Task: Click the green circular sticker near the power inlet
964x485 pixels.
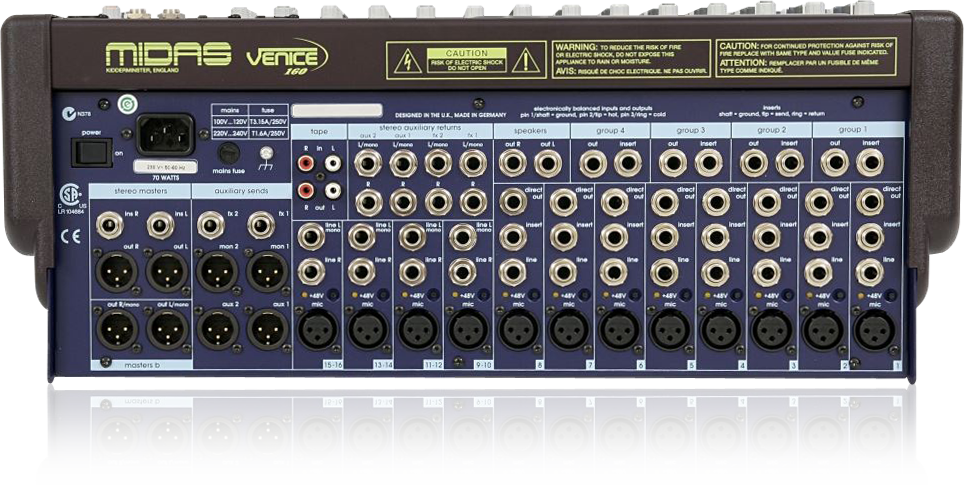Action: point(127,104)
